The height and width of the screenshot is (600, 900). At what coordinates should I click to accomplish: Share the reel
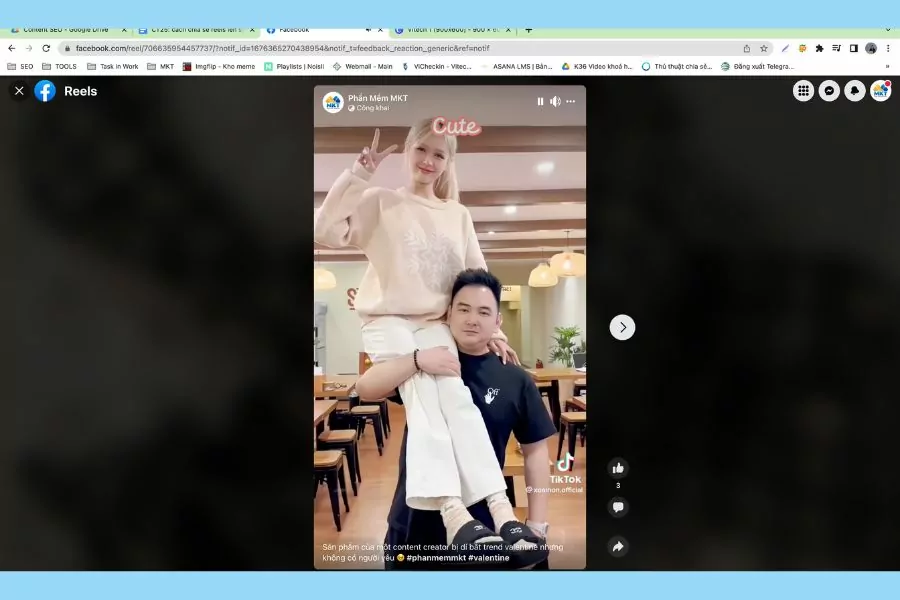618,546
